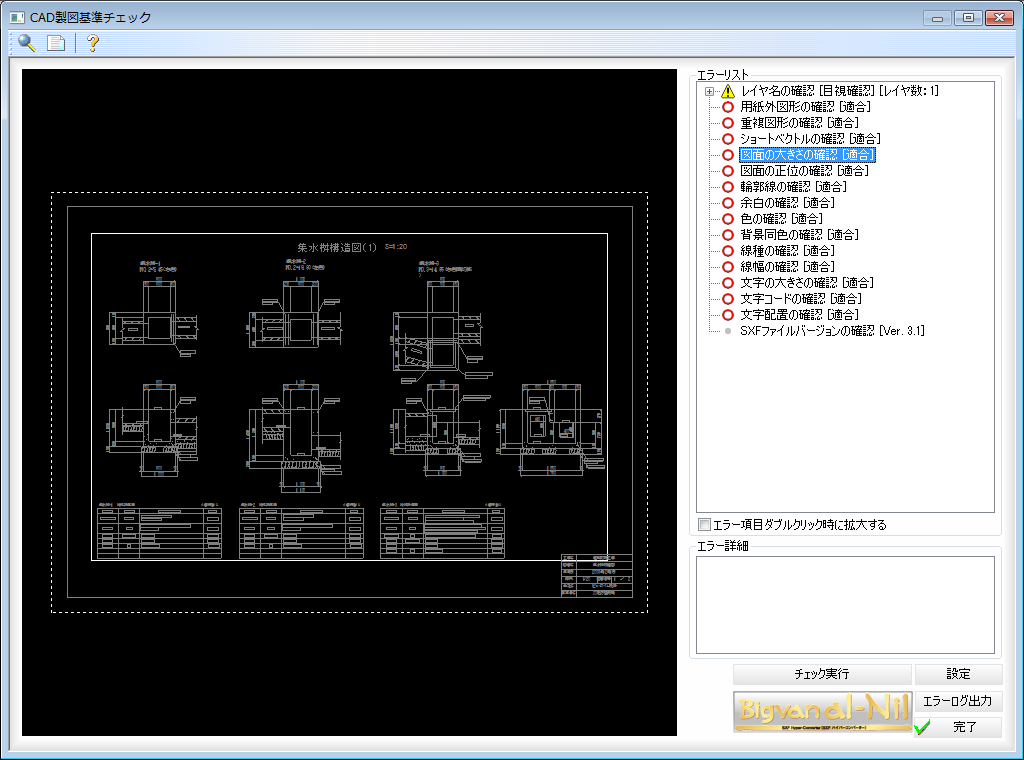Click the red circle icon beside 輪郭線の確認
The width and height of the screenshot is (1024, 760).
click(728, 187)
